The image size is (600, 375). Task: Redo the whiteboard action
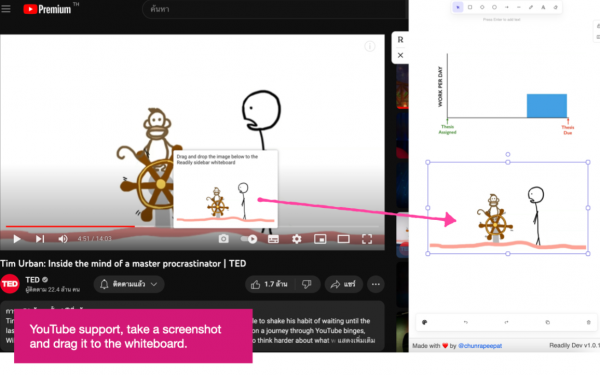[x=506, y=322]
